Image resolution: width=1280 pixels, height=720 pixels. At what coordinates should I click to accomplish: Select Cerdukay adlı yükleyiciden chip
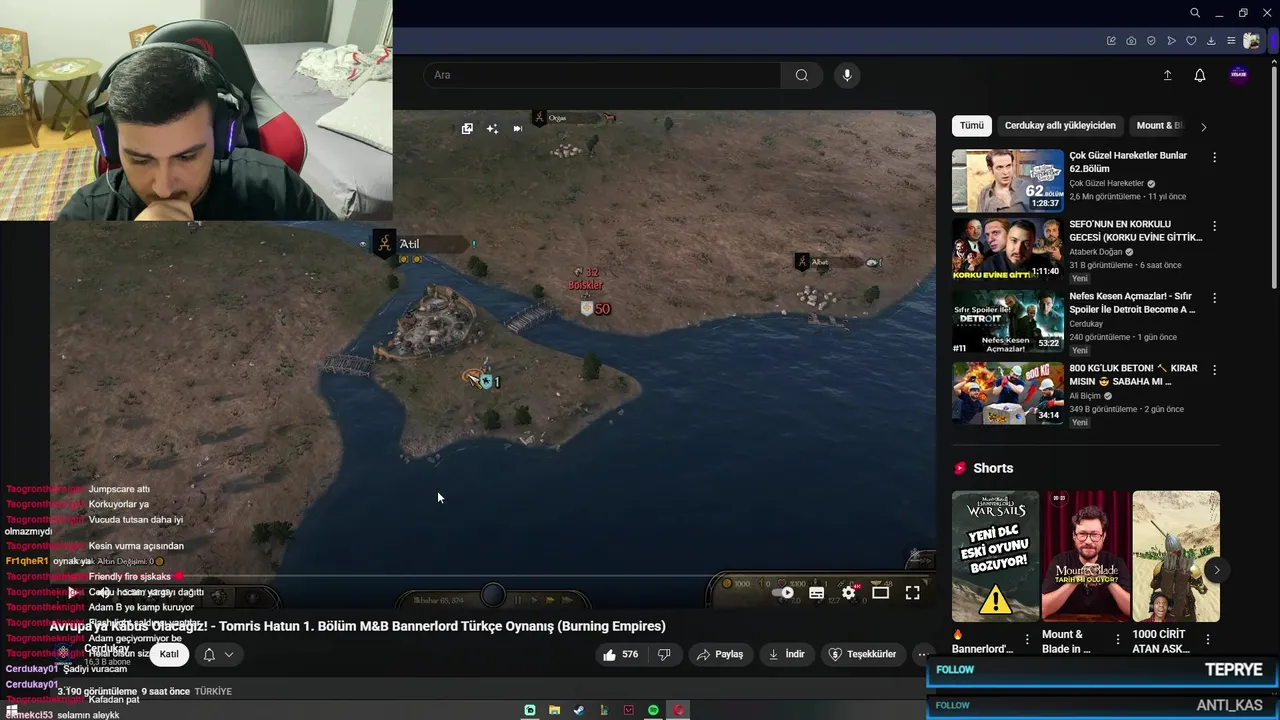click(x=1060, y=126)
